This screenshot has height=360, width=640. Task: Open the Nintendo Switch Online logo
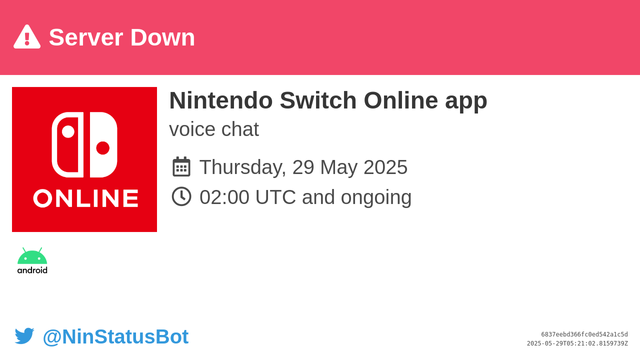click(x=84, y=160)
